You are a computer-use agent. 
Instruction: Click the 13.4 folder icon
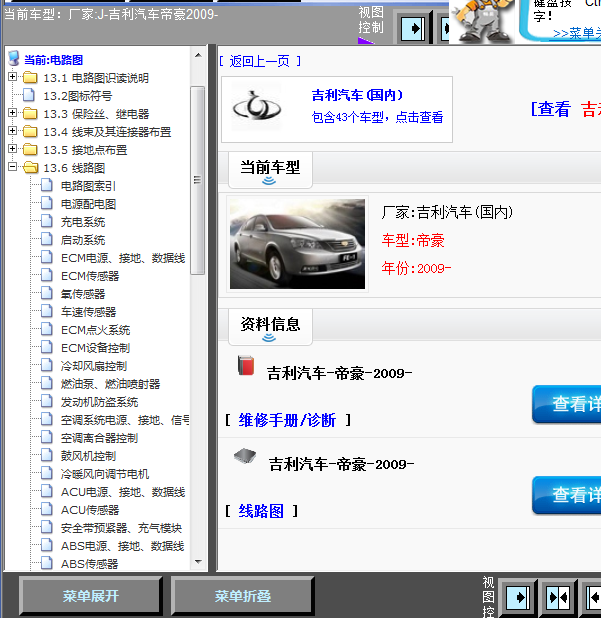[x=30, y=131]
